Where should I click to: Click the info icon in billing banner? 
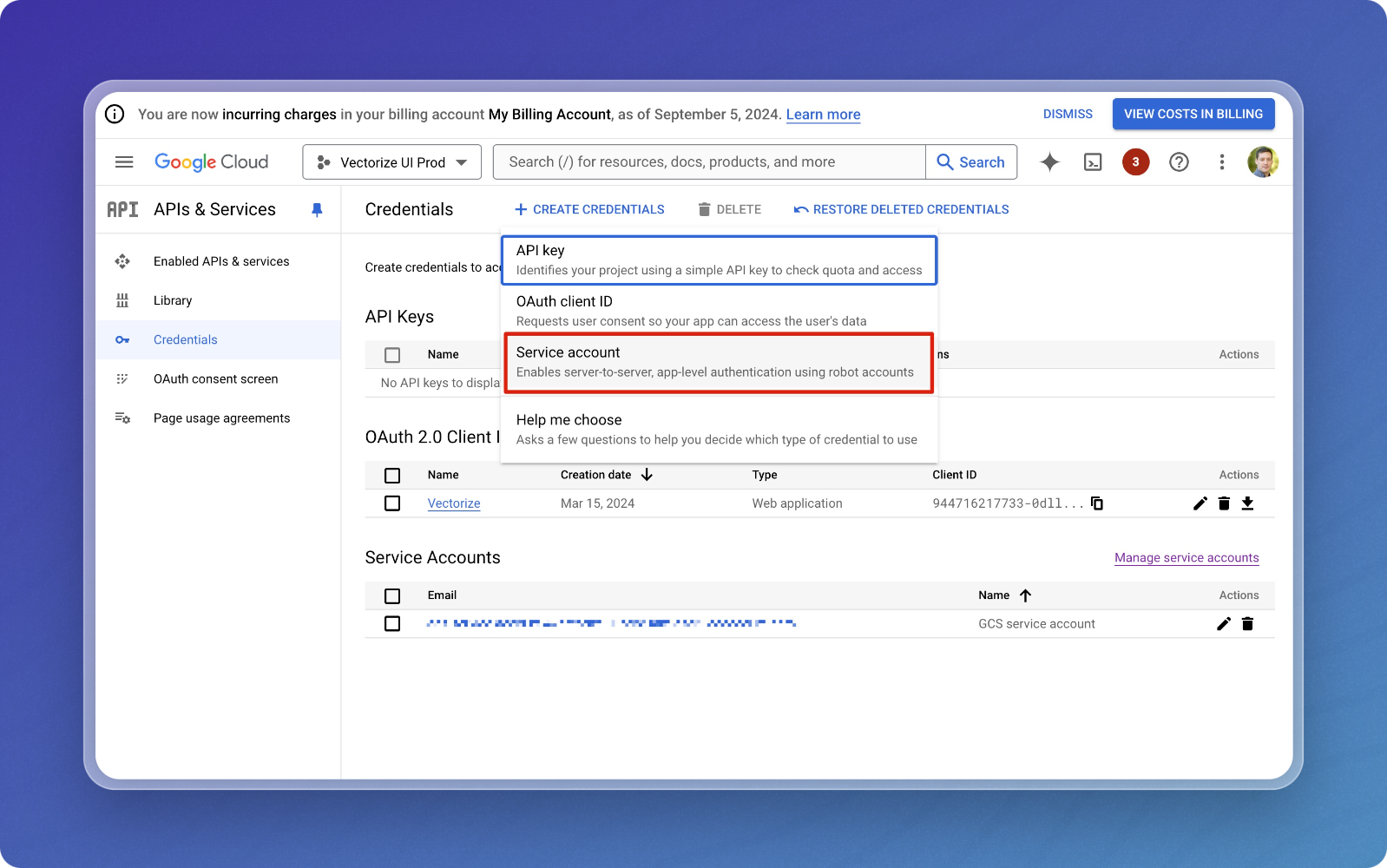tap(115, 115)
